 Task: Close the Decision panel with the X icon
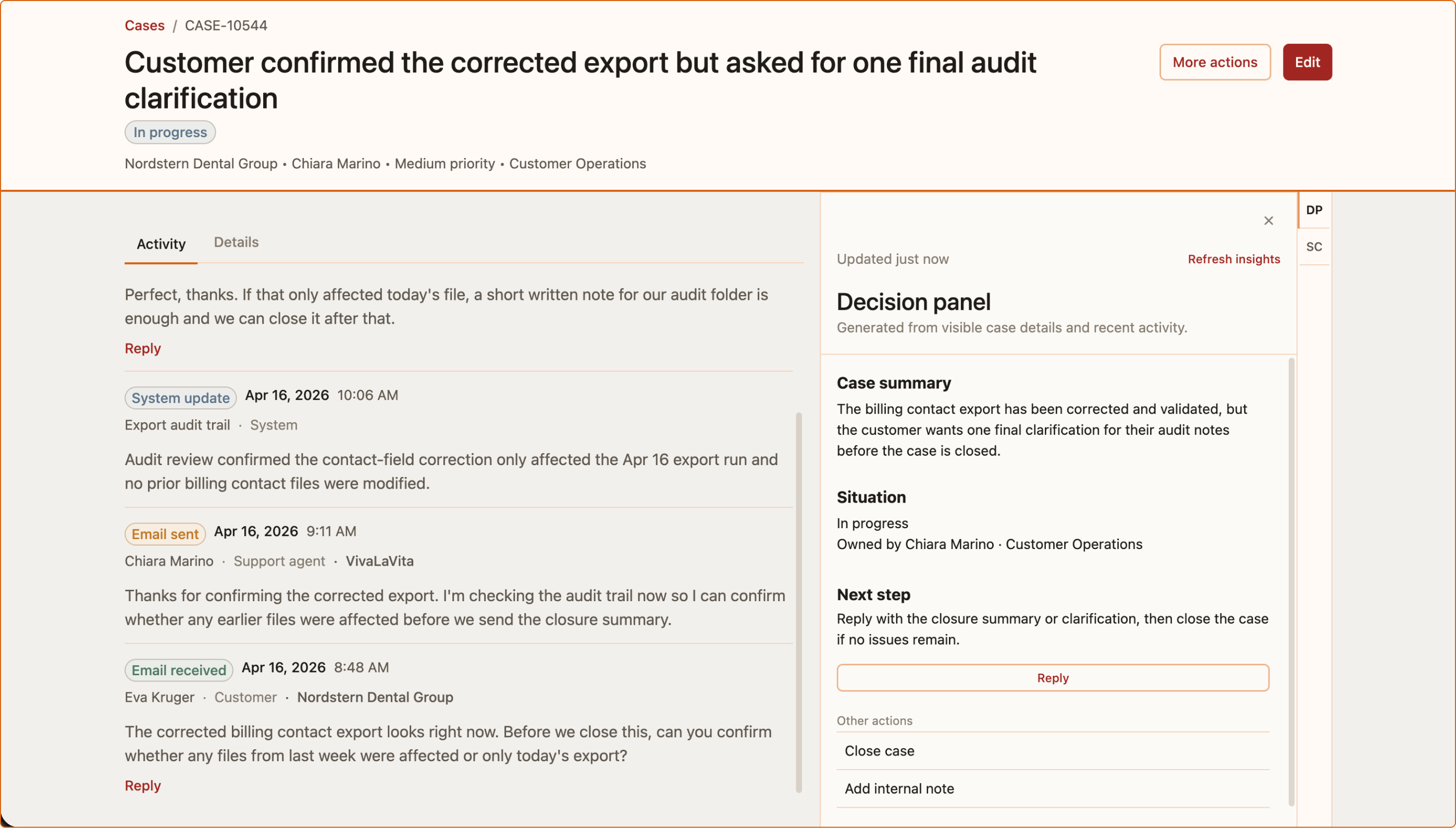(1268, 221)
